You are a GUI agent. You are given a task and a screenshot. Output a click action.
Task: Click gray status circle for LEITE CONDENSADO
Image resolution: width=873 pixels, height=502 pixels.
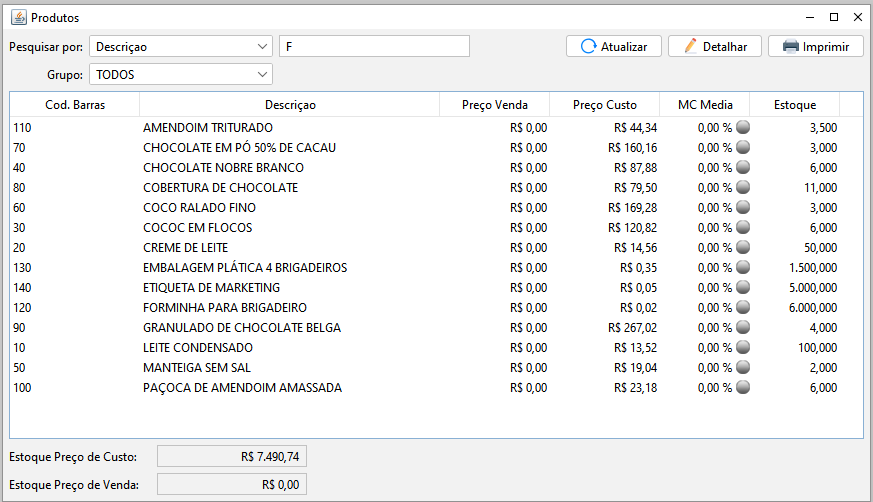click(743, 348)
